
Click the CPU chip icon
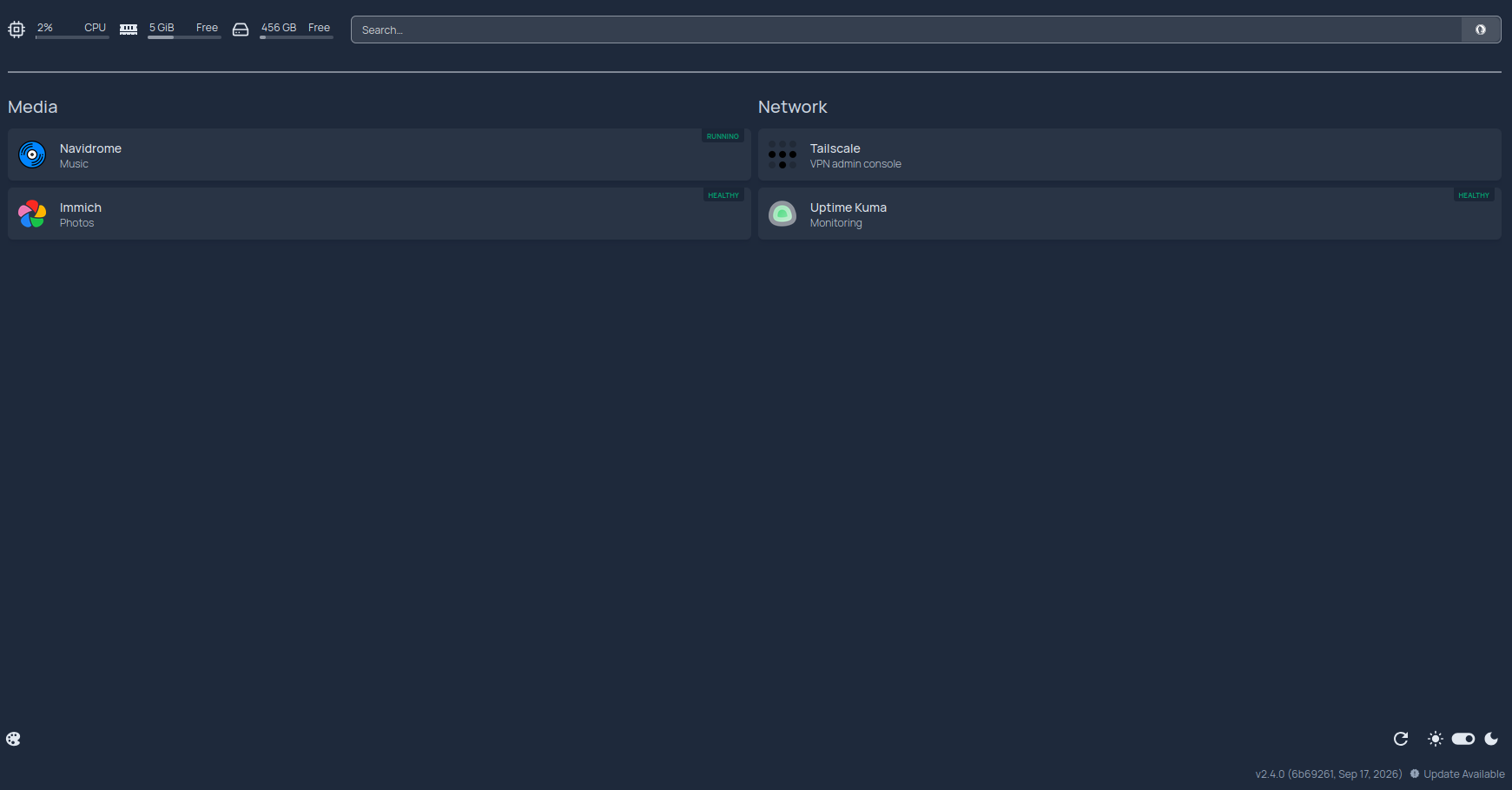17,30
